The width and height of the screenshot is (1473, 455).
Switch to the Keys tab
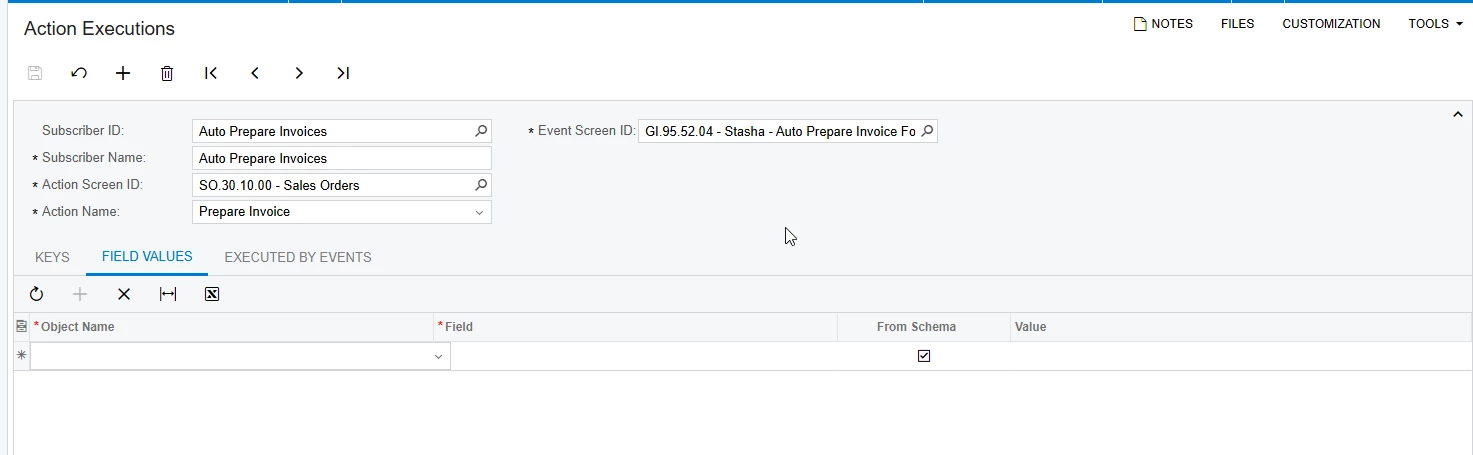tap(52, 257)
